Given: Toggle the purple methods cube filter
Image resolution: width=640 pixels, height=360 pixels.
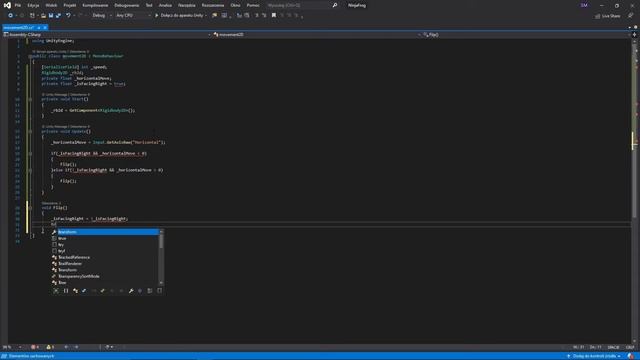Looking at the screenshot, I should point(140,291).
